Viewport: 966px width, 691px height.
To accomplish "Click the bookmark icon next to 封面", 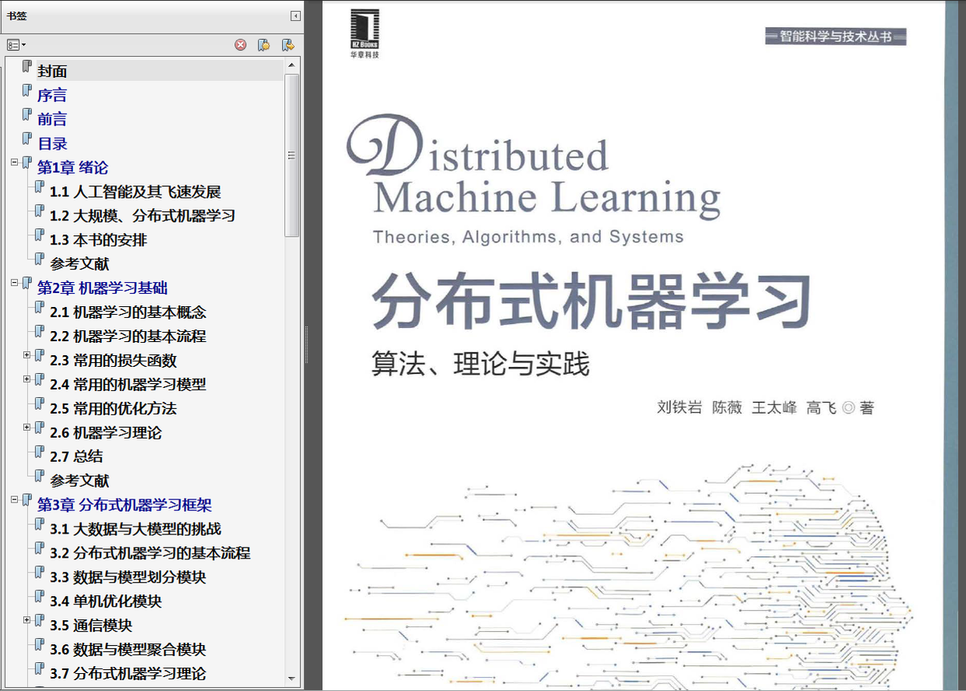I will [26, 67].
